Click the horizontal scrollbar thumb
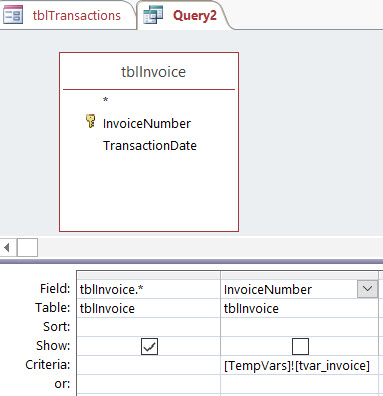 (x=27, y=248)
